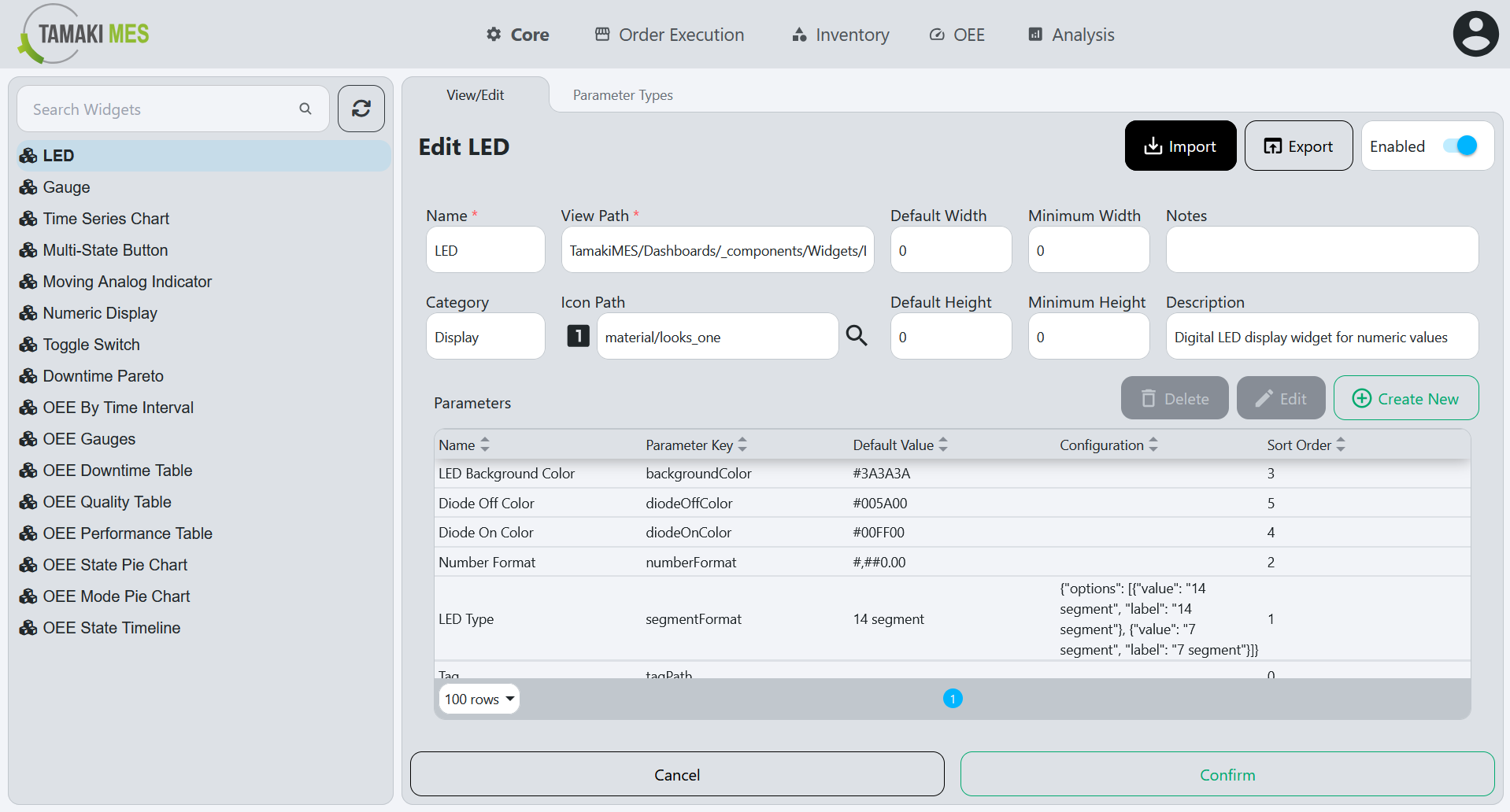Click the Gauge widget icon in sidebar
The image size is (1510, 812).
[29, 187]
